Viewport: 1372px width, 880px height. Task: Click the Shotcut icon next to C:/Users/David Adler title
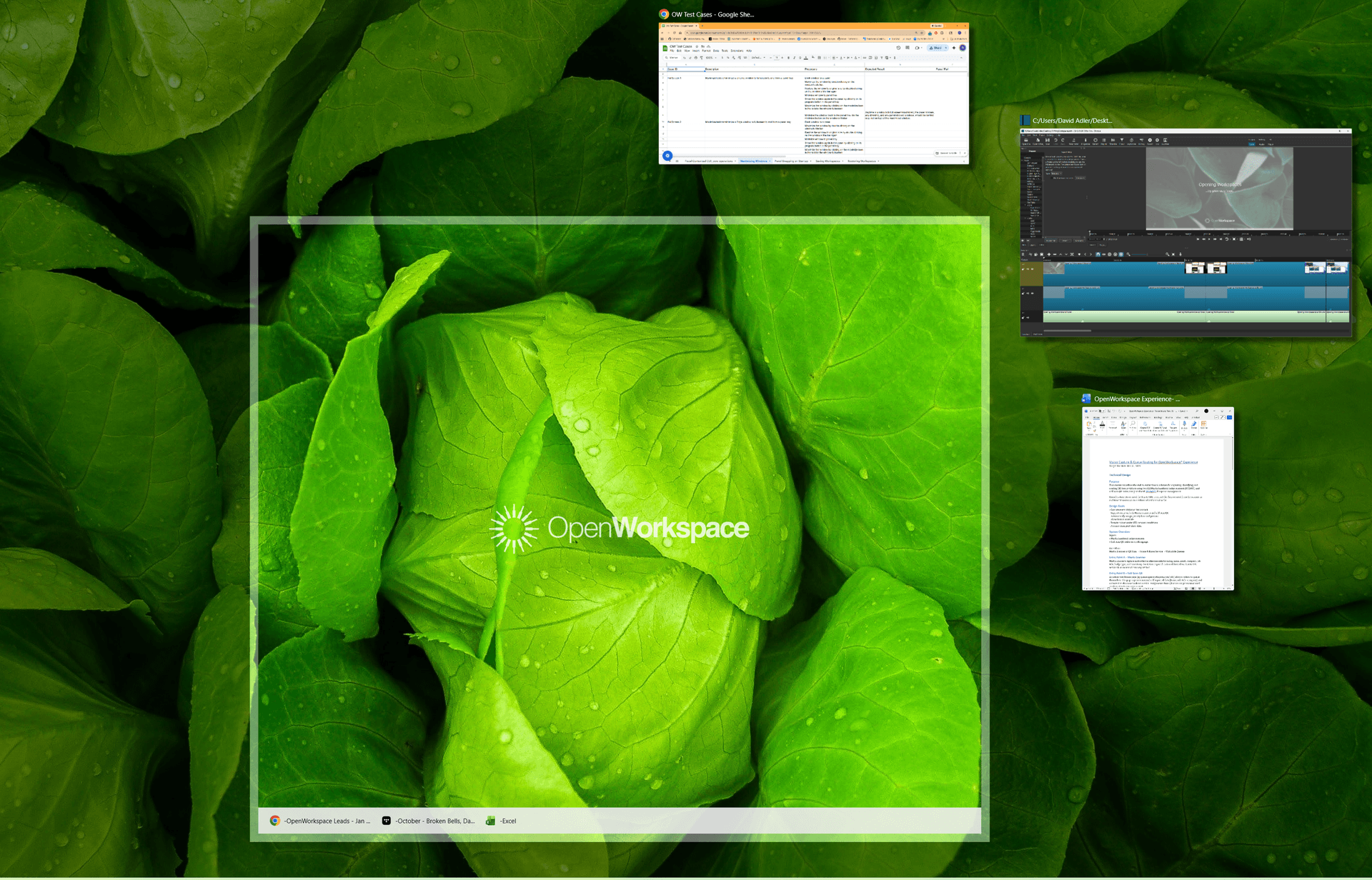1025,121
